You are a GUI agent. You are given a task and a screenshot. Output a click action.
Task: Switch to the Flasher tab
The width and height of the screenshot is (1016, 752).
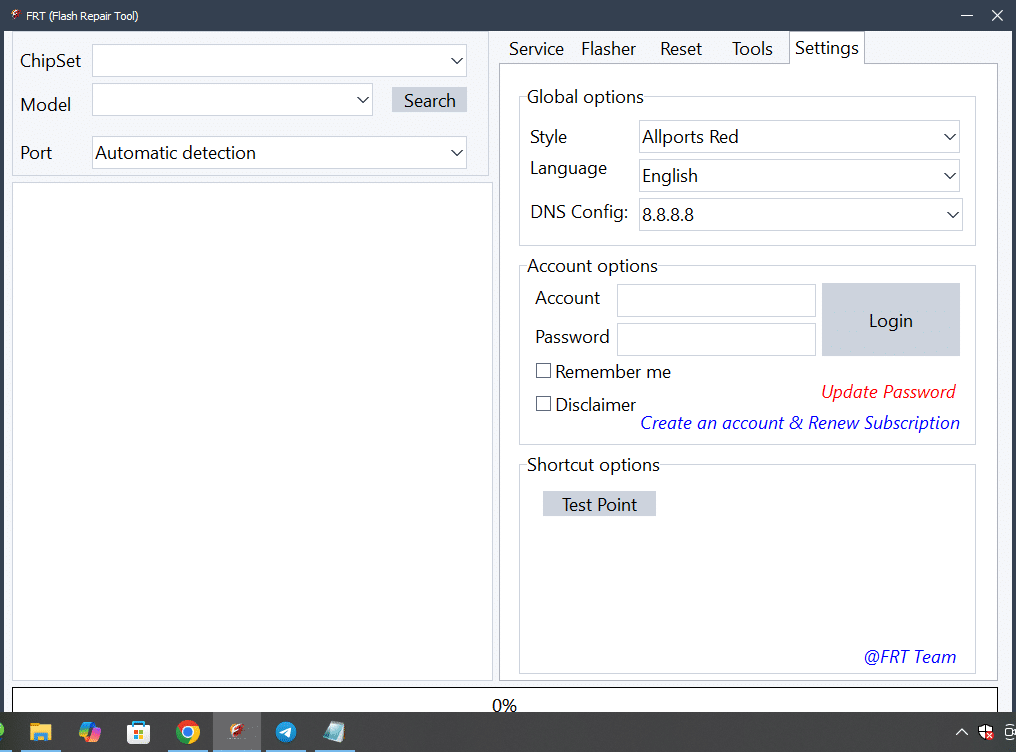[x=608, y=49]
